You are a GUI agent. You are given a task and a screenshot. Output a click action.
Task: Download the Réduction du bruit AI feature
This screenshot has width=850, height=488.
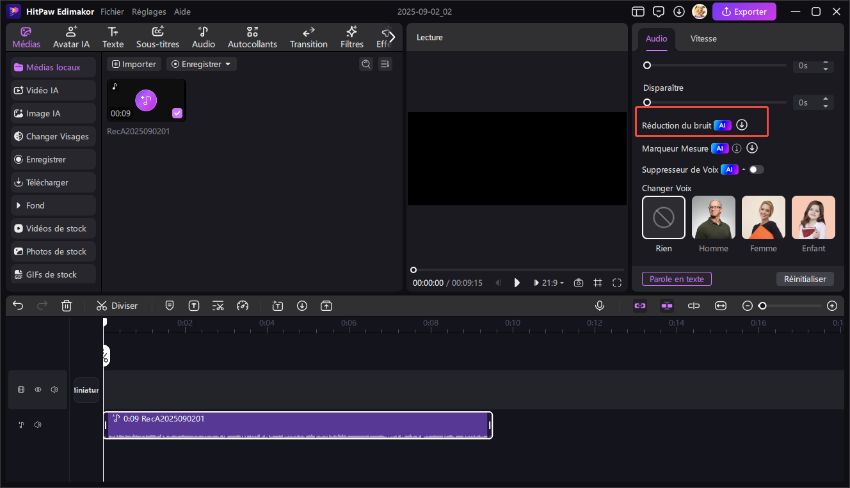click(x=742, y=125)
